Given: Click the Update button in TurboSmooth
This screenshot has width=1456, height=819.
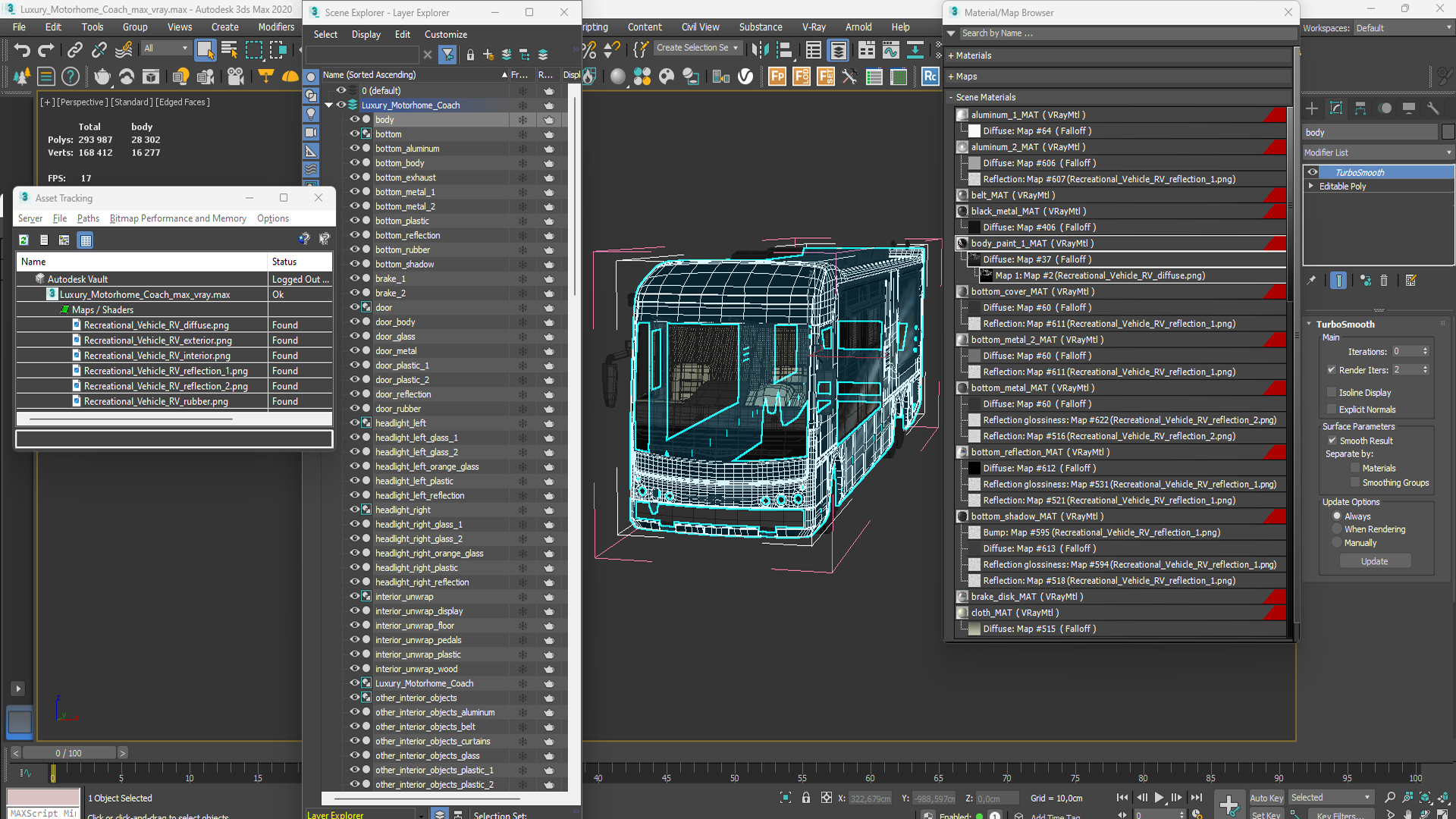Looking at the screenshot, I should pos(1376,561).
